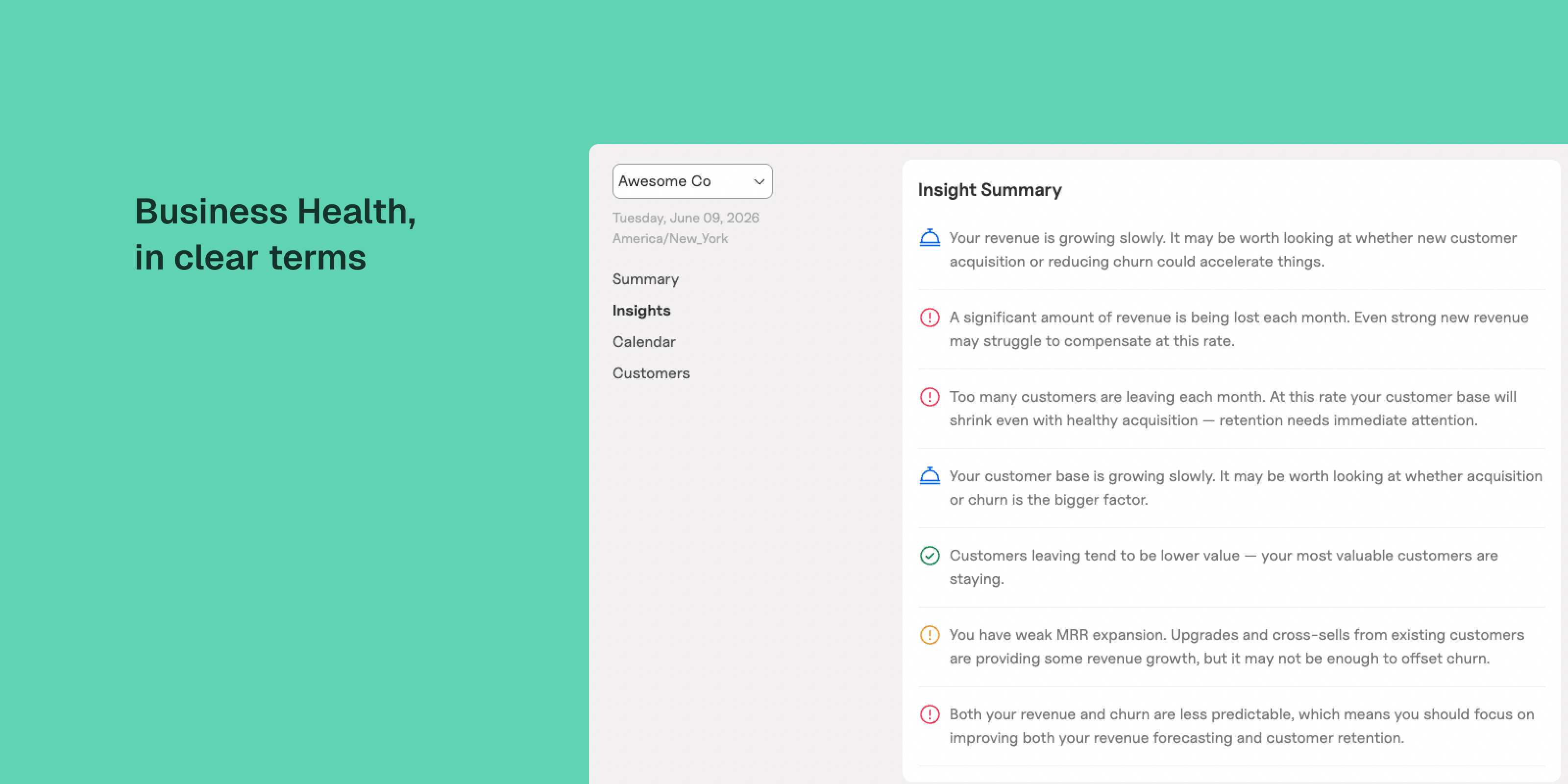Click the green check icon for lower value customers
The image size is (1568, 784).
930,555
